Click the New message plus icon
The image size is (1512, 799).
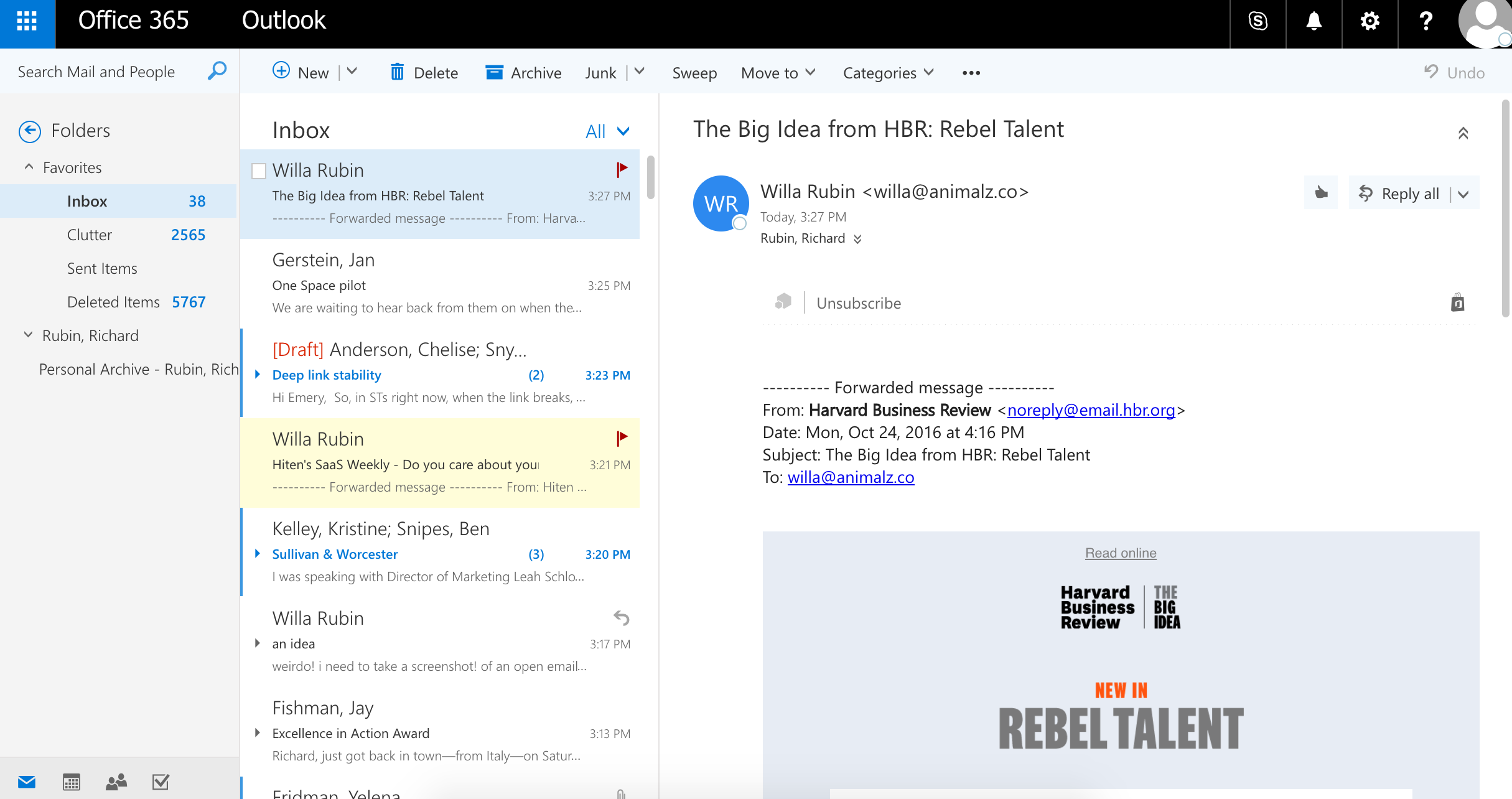pos(281,70)
